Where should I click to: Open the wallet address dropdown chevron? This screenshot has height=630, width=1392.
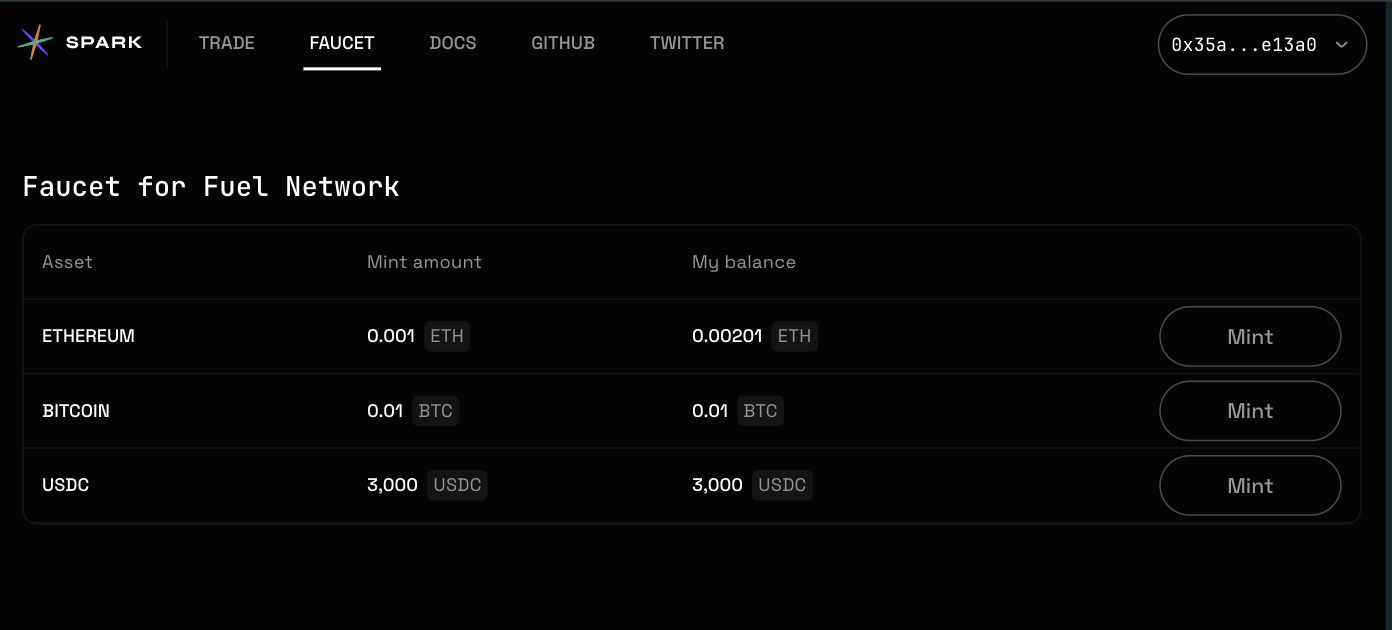pos(1342,45)
